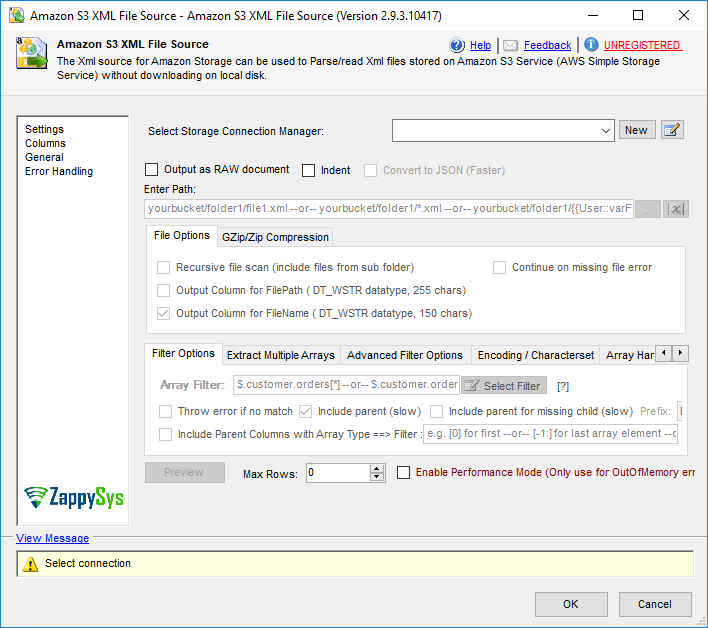Open the Extract Multiple Arrays tab
Screen dimensions: 708x628
281,356
